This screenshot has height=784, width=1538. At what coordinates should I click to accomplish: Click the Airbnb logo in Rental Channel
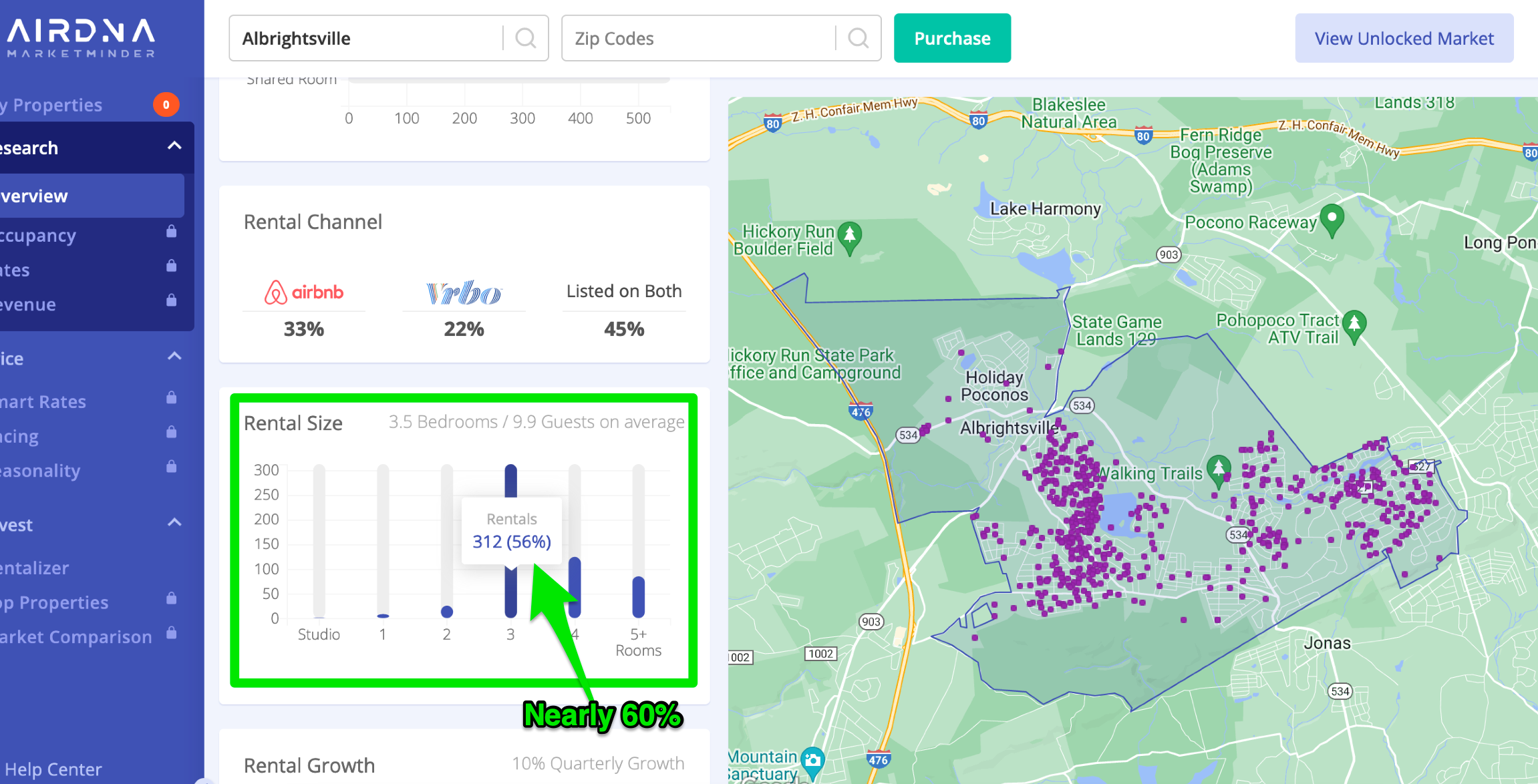pyautogui.click(x=304, y=292)
